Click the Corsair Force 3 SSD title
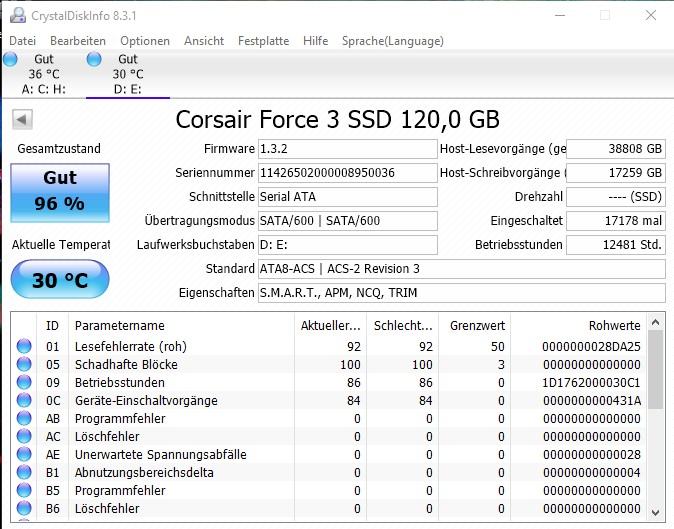This screenshot has height=529, width=674. coord(337,119)
